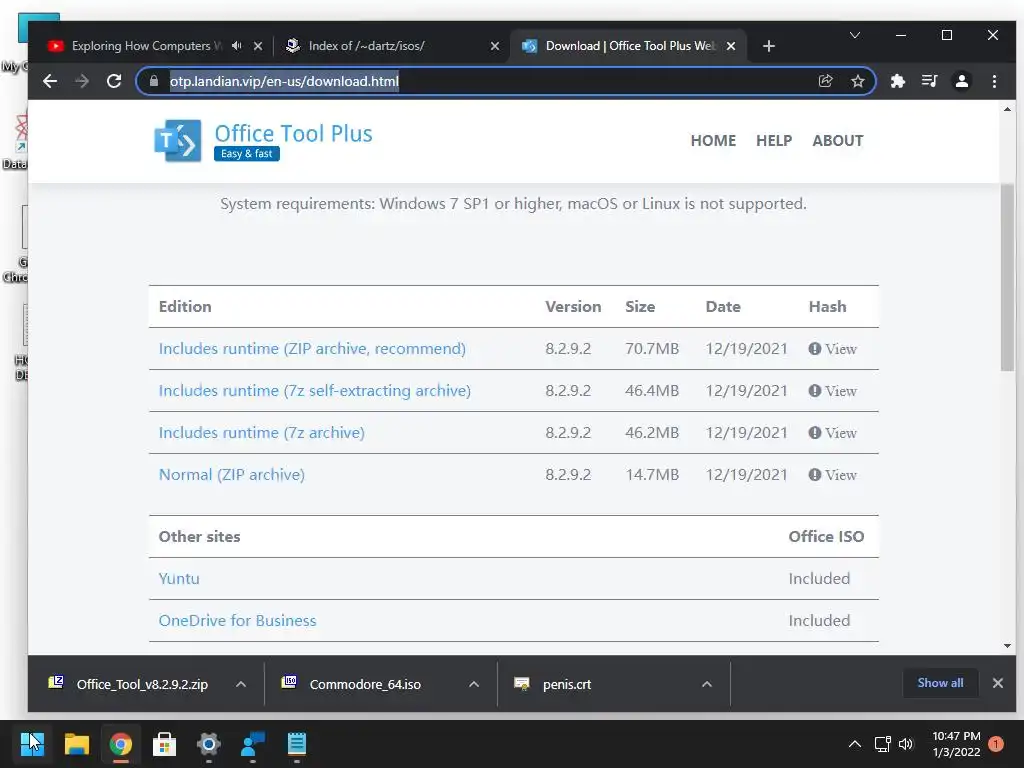This screenshot has height=768, width=1024.
Task: Click the Office Tool Plus logo
Action: point(178,140)
